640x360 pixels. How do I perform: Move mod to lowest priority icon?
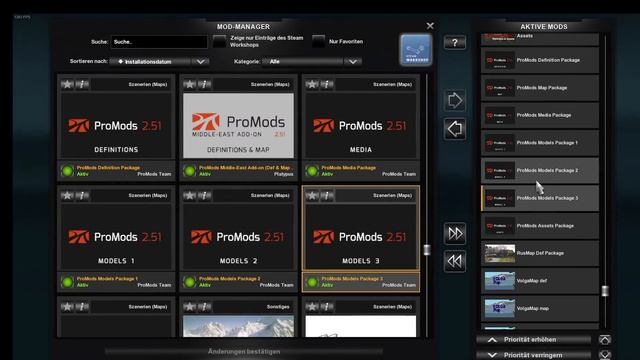tap(605, 355)
